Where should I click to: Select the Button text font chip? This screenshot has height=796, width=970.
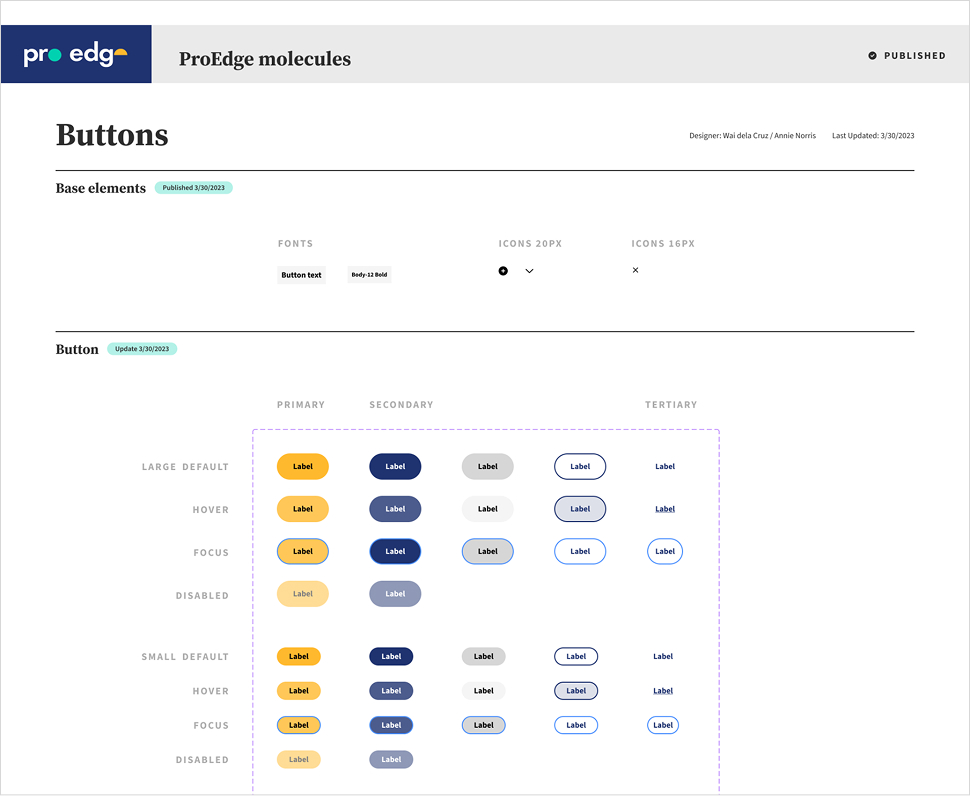[301, 275]
